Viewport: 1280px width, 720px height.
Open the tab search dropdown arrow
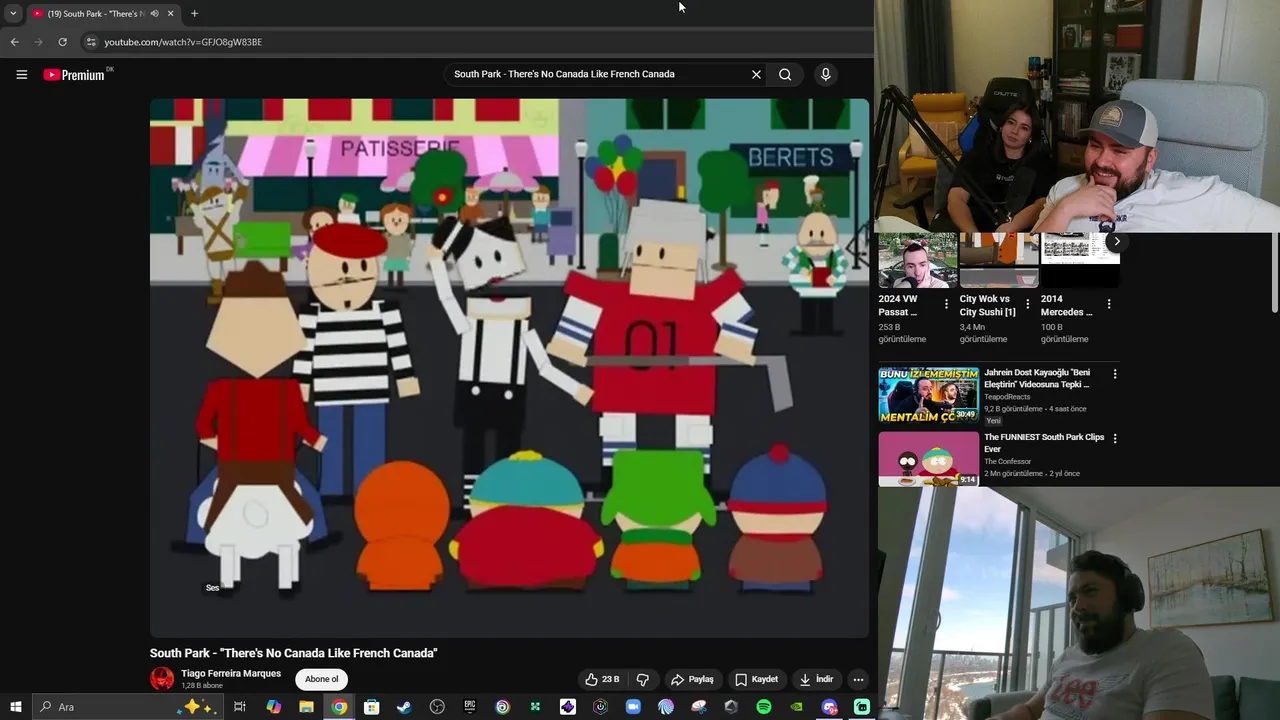(13, 13)
